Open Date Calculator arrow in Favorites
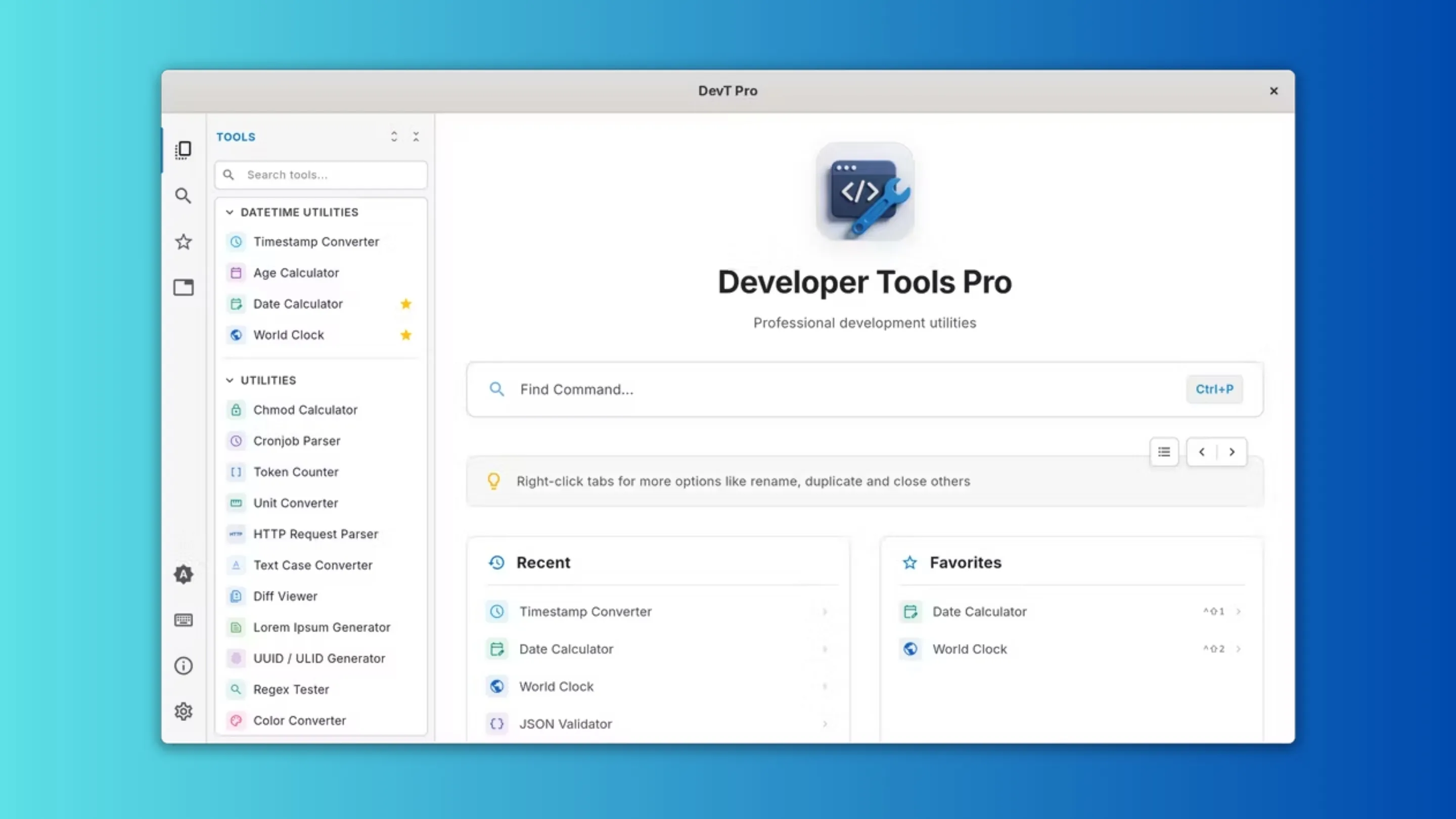The image size is (1456, 819). pos(1239,612)
